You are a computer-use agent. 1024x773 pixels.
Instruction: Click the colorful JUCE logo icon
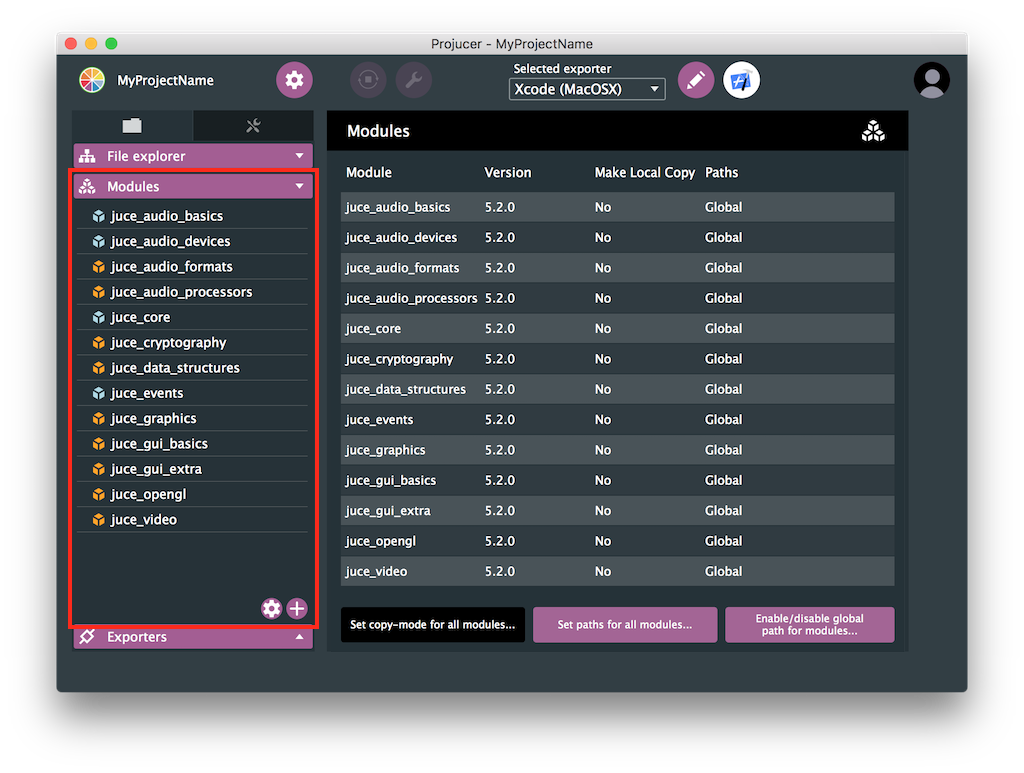[92, 80]
